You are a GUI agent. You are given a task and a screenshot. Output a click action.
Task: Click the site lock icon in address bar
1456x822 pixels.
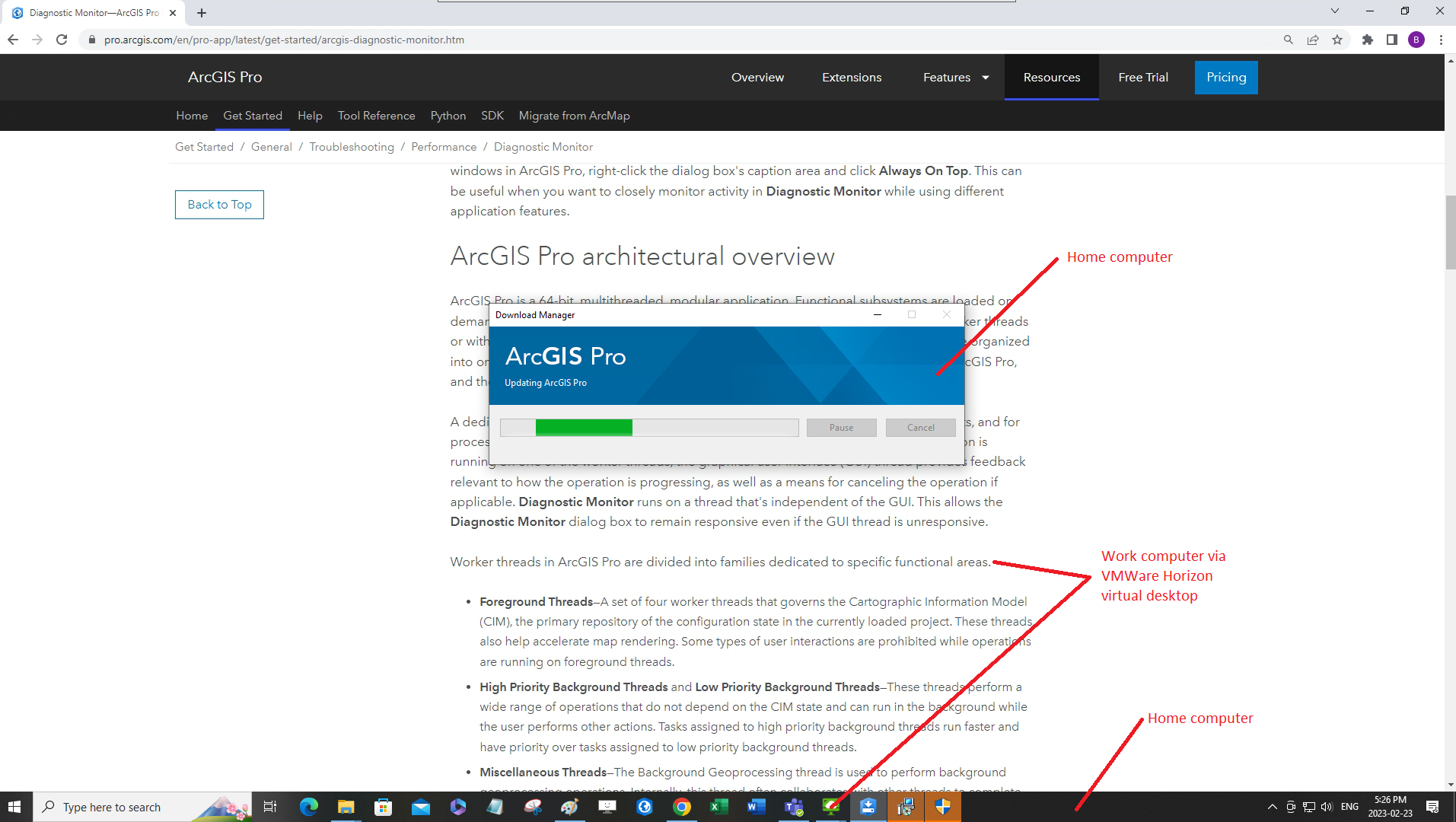click(92, 40)
